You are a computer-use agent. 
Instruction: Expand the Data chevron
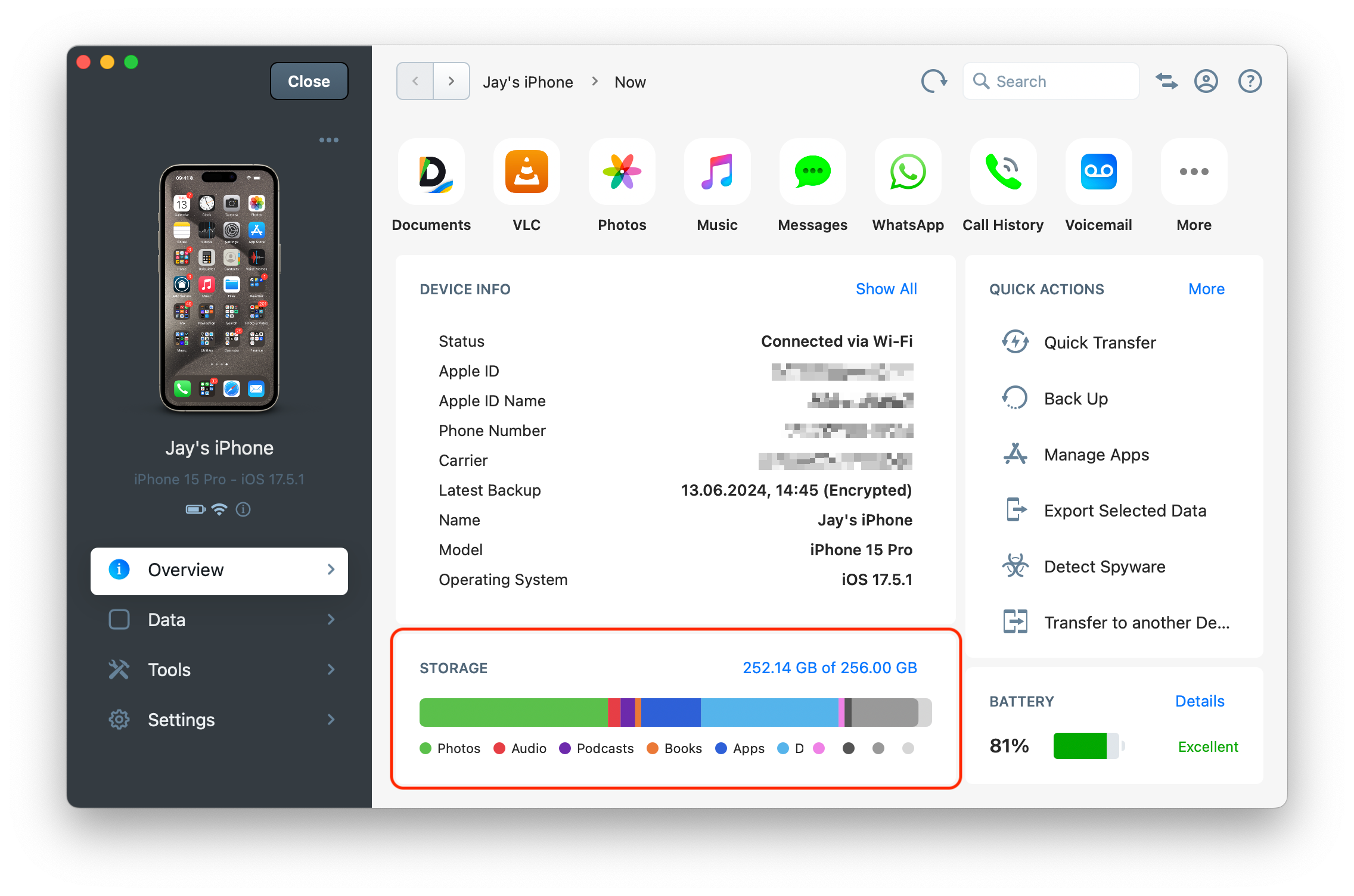[x=331, y=620]
